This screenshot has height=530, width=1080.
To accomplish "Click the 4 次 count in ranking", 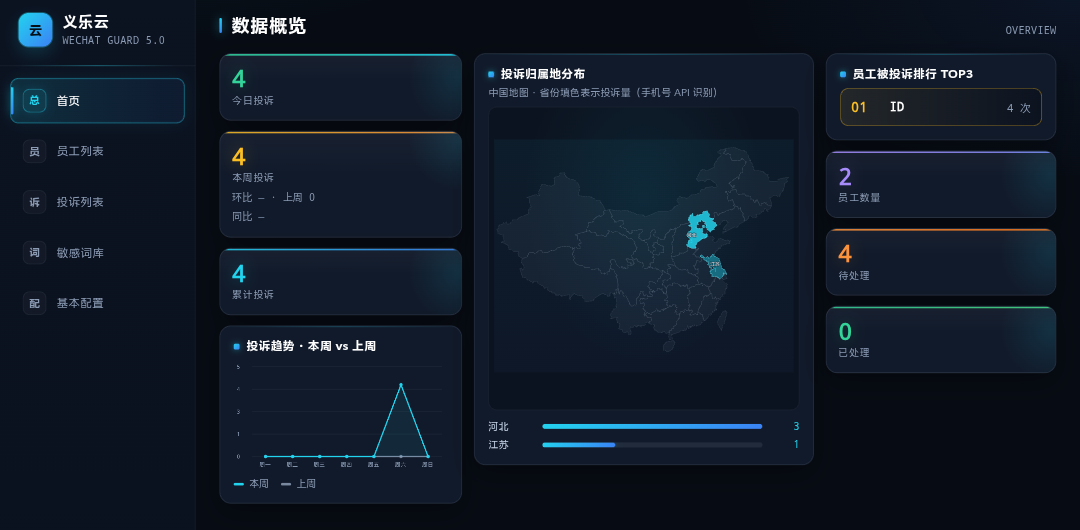I will click(x=1019, y=108).
